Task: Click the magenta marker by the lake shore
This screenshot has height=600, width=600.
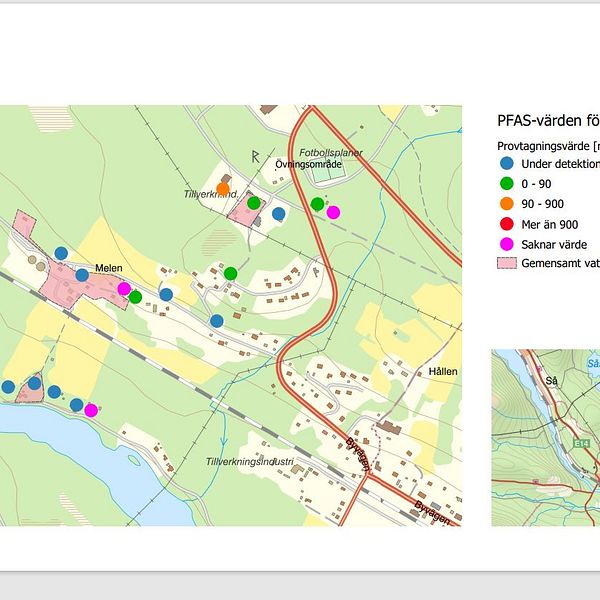Action: tap(91, 410)
